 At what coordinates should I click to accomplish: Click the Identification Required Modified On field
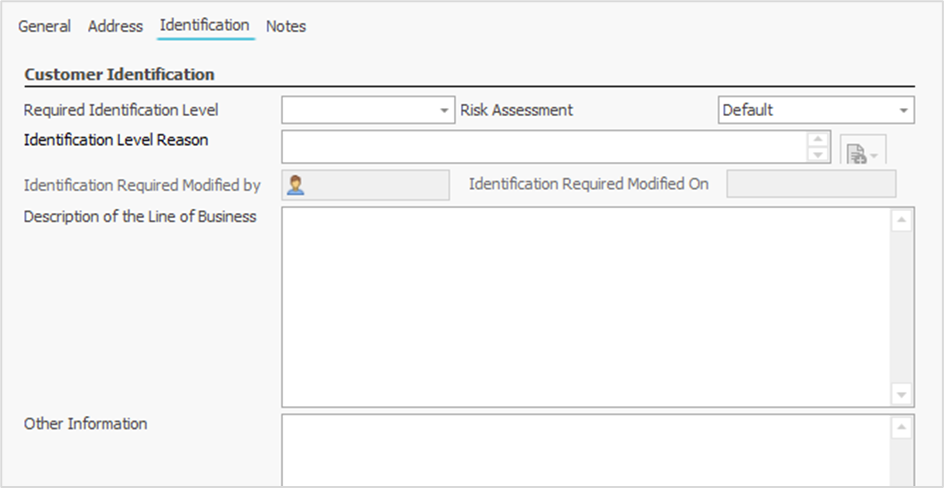810,185
